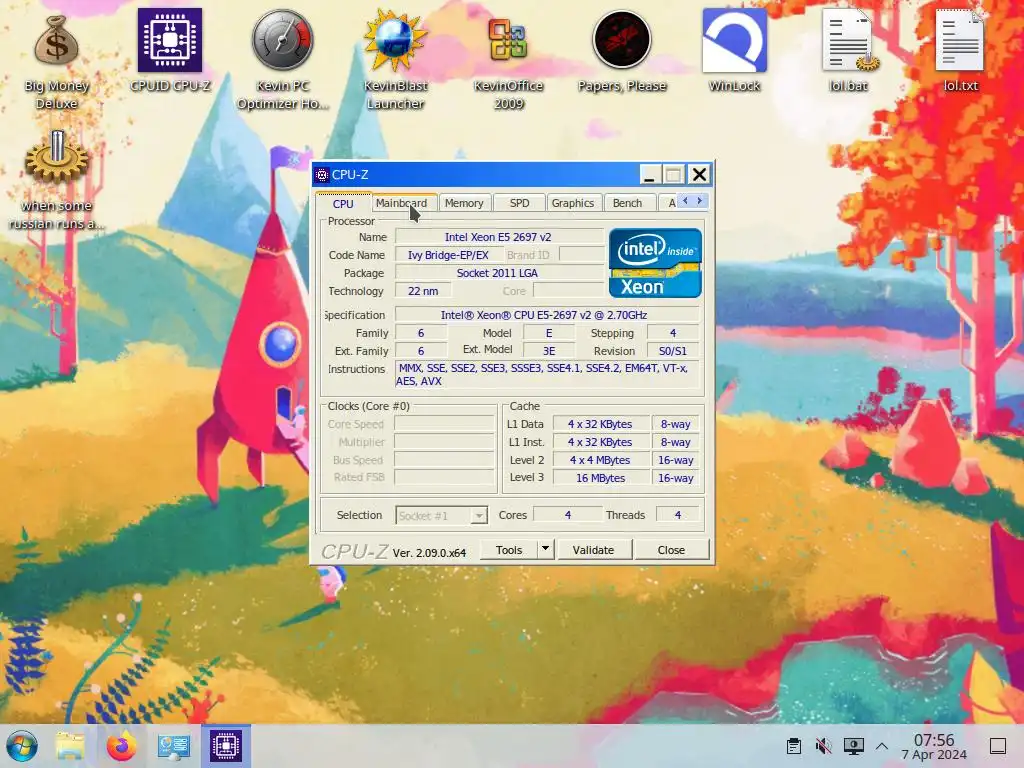The width and height of the screenshot is (1024, 768).
Task: Click the Level 2 value '4 x 4 MBytes'
Action: [x=601, y=460]
